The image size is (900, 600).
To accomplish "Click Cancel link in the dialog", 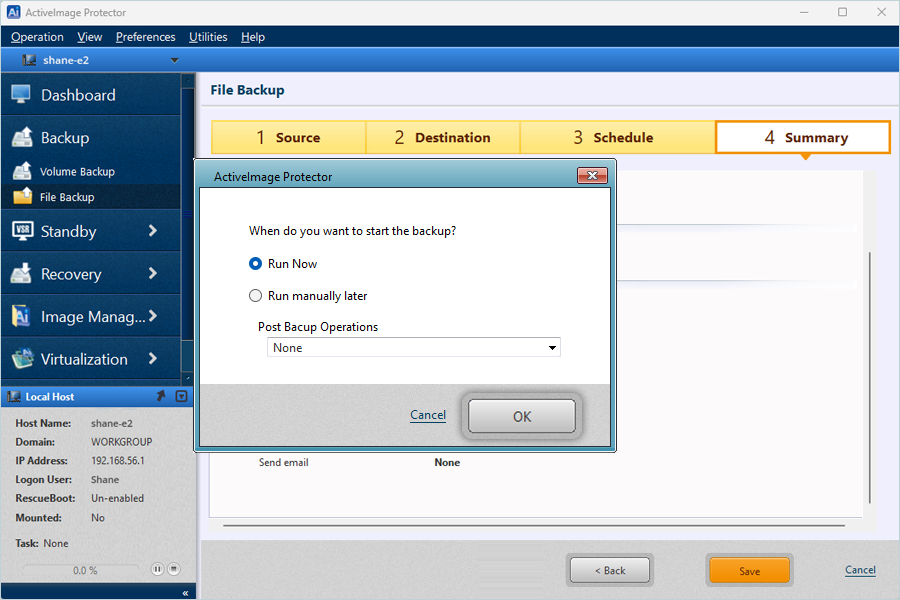I will click(x=428, y=415).
